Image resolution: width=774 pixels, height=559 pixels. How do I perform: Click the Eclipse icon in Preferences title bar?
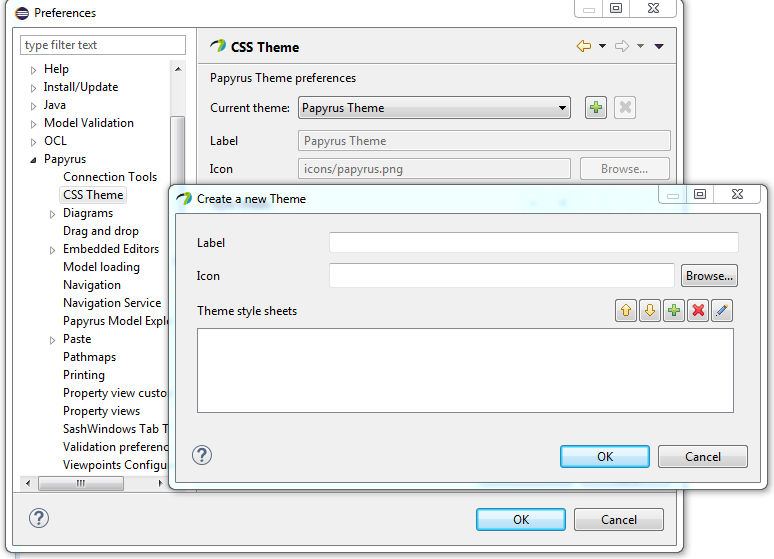pyautogui.click(x=22, y=13)
